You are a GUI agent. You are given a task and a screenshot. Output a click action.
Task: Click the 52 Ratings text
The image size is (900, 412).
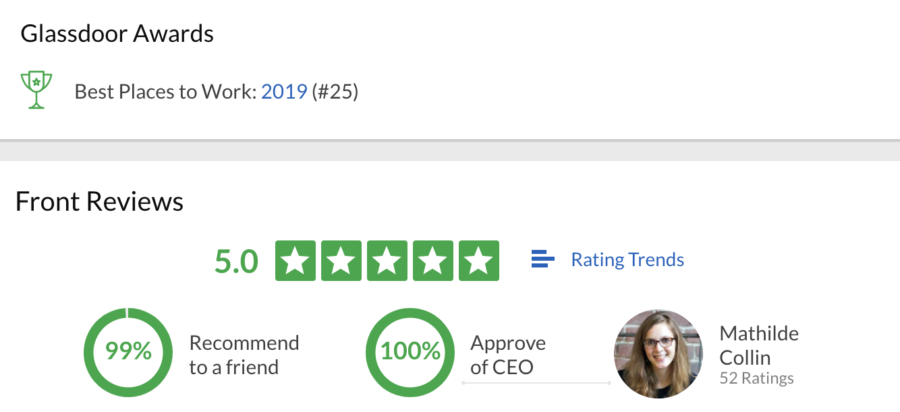pyautogui.click(x=757, y=378)
